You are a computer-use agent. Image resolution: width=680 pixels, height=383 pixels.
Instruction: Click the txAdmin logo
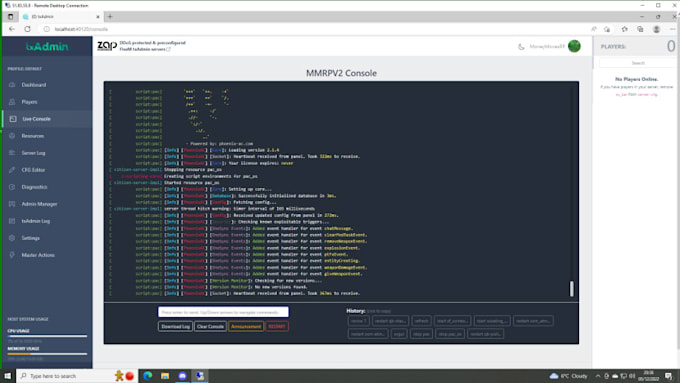click(47, 46)
